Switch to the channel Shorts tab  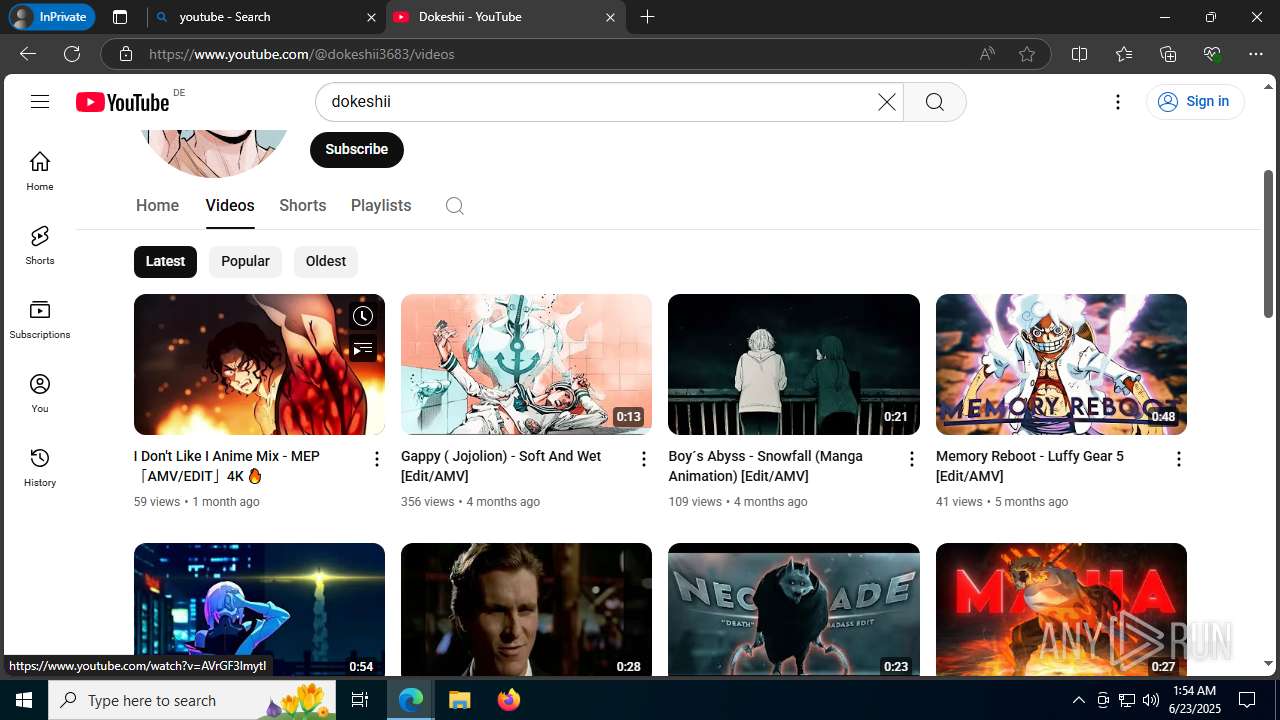pos(303,205)
